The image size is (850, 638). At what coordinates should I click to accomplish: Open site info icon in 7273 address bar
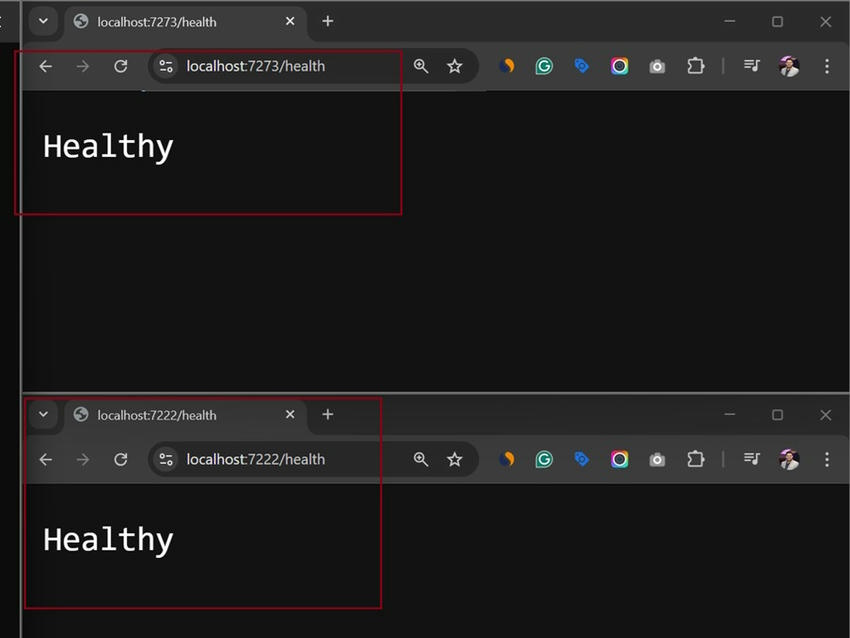(166, 66)
